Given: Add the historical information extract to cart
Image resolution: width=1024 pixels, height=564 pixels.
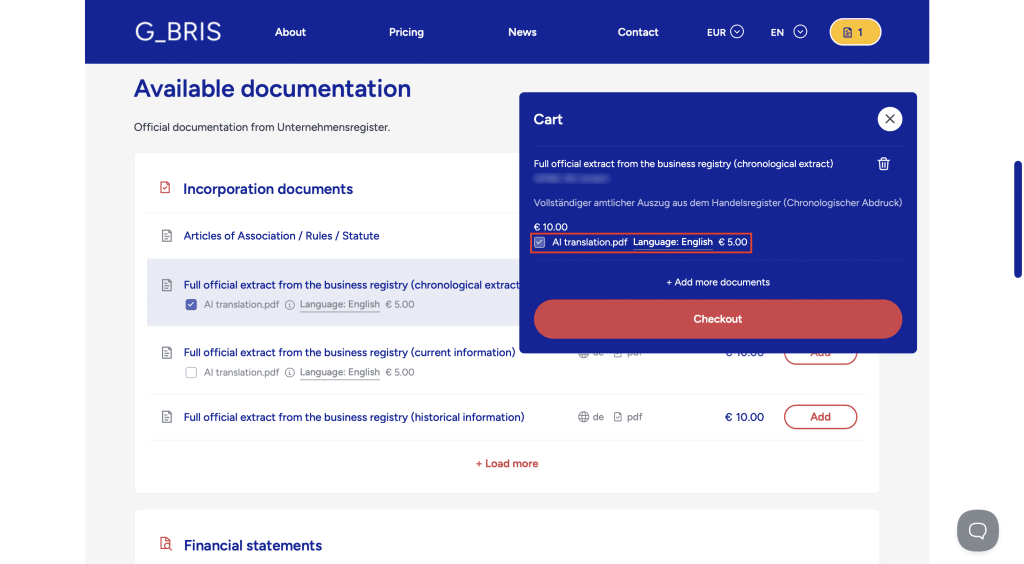Looking at the screenshot, I should (820, 417).
